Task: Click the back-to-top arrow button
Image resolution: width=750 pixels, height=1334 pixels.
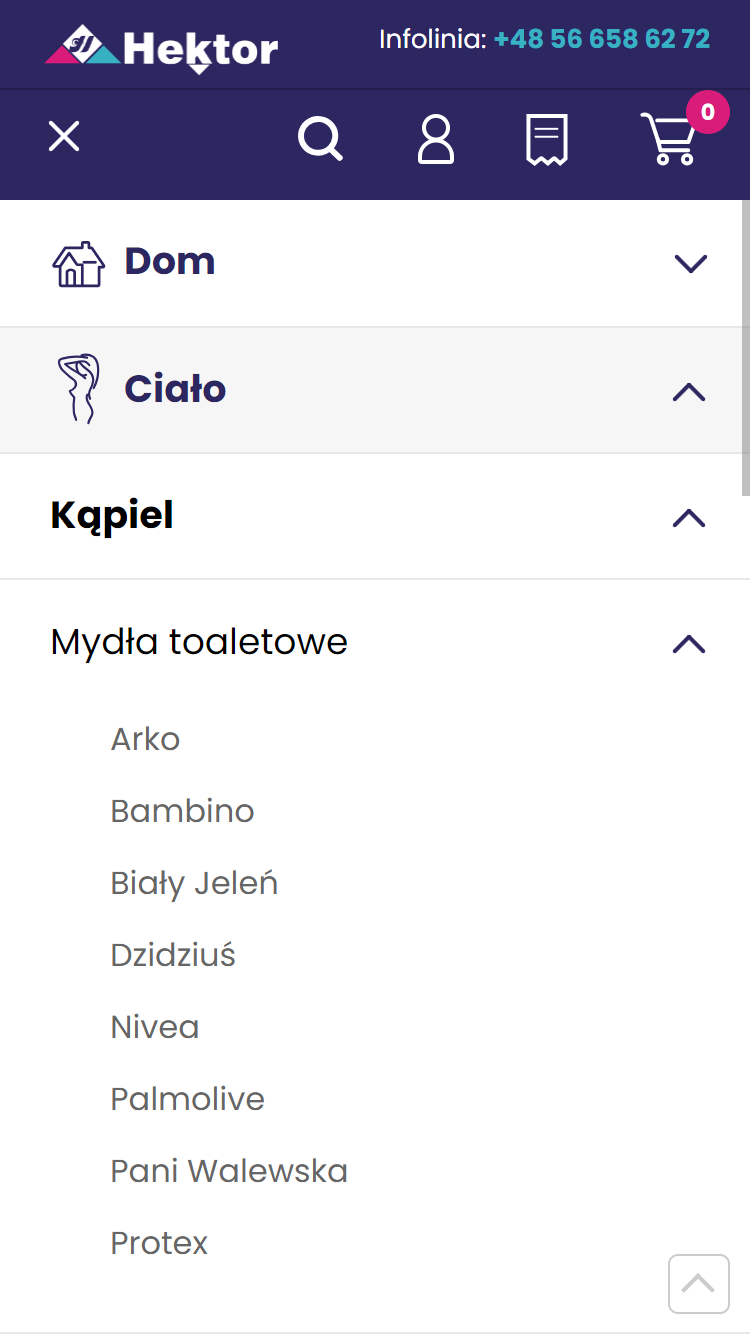Action: pos(699,1283)
